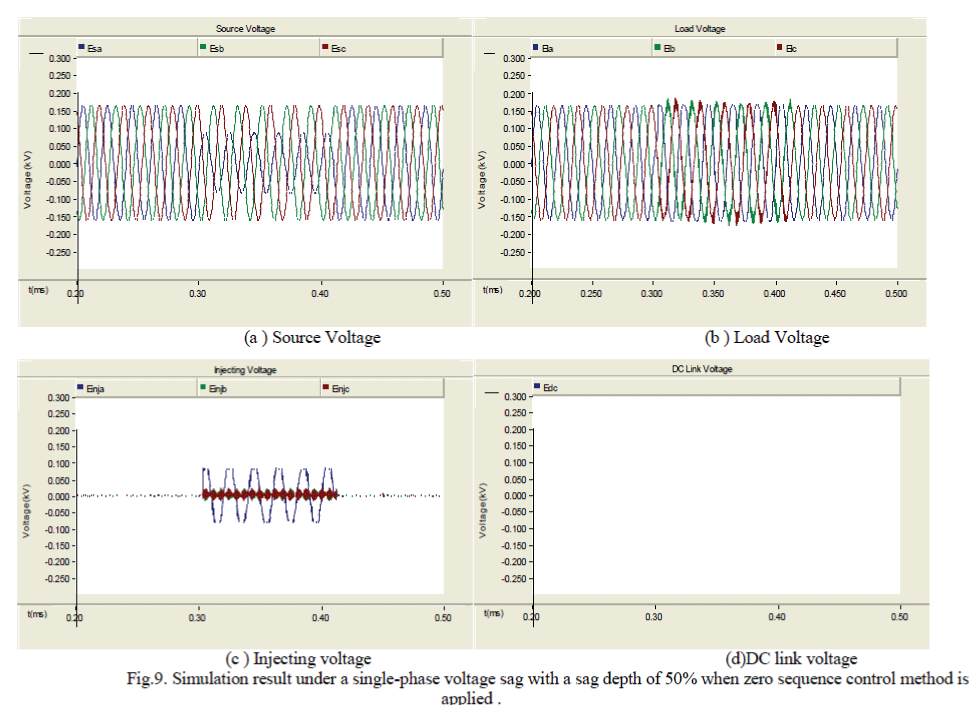Click the green Einjb legend entry
Screen dimensions: 969x705
click(x=217, y=387)
